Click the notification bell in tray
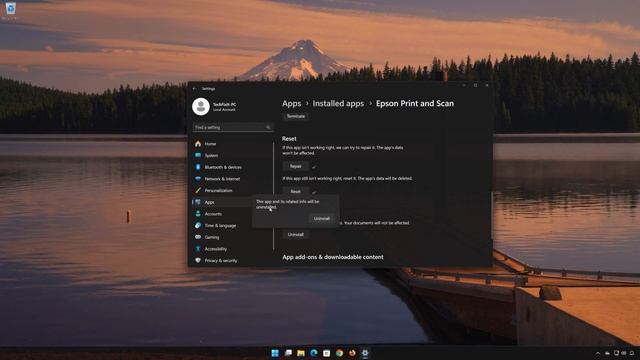 point(632,353)
